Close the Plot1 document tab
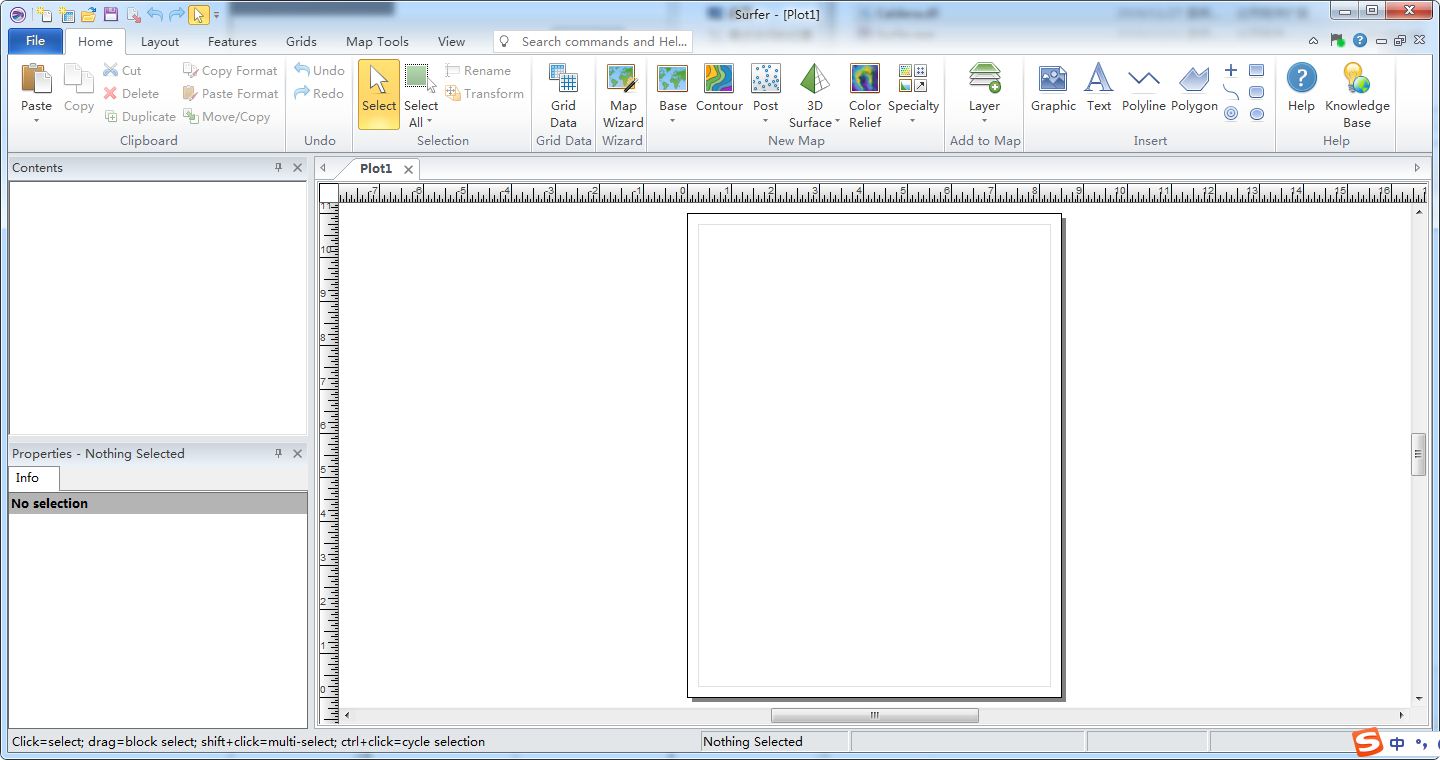This screenshot has height=760, width=1440. tap(408, 169)
